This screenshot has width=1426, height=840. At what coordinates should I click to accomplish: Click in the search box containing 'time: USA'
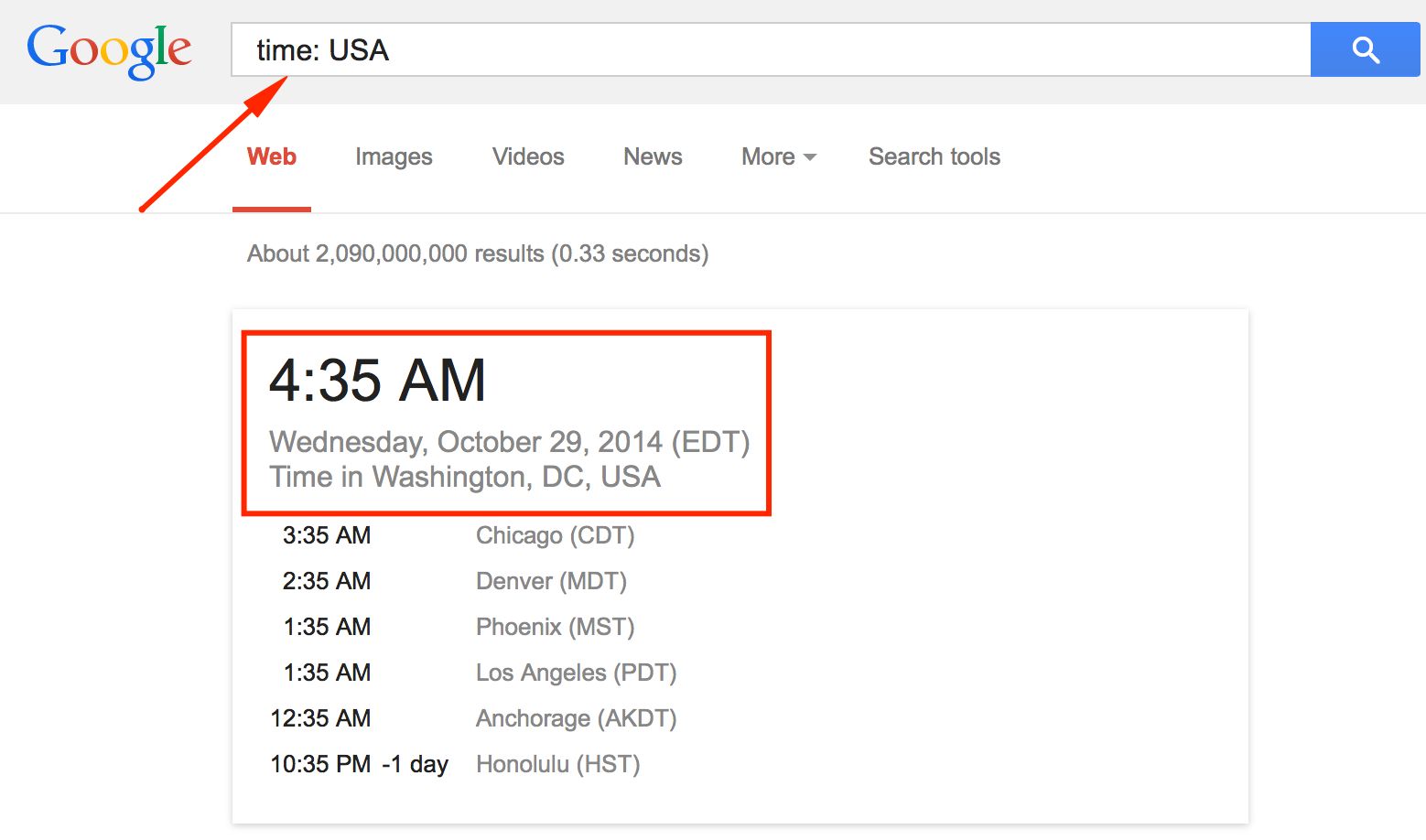pyautogui.click(x=769, y=50)
